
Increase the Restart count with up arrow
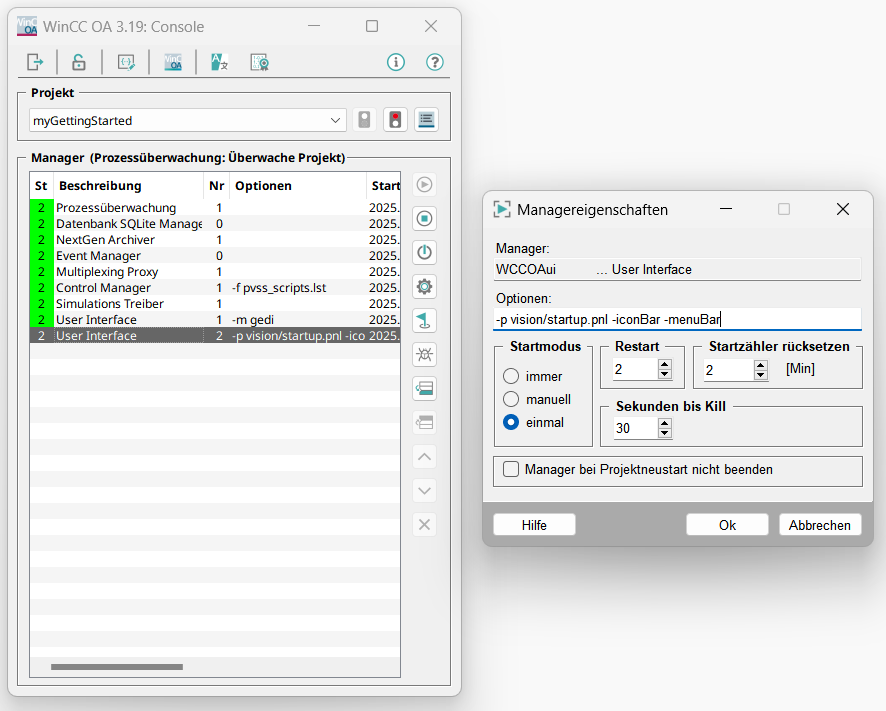664,364
